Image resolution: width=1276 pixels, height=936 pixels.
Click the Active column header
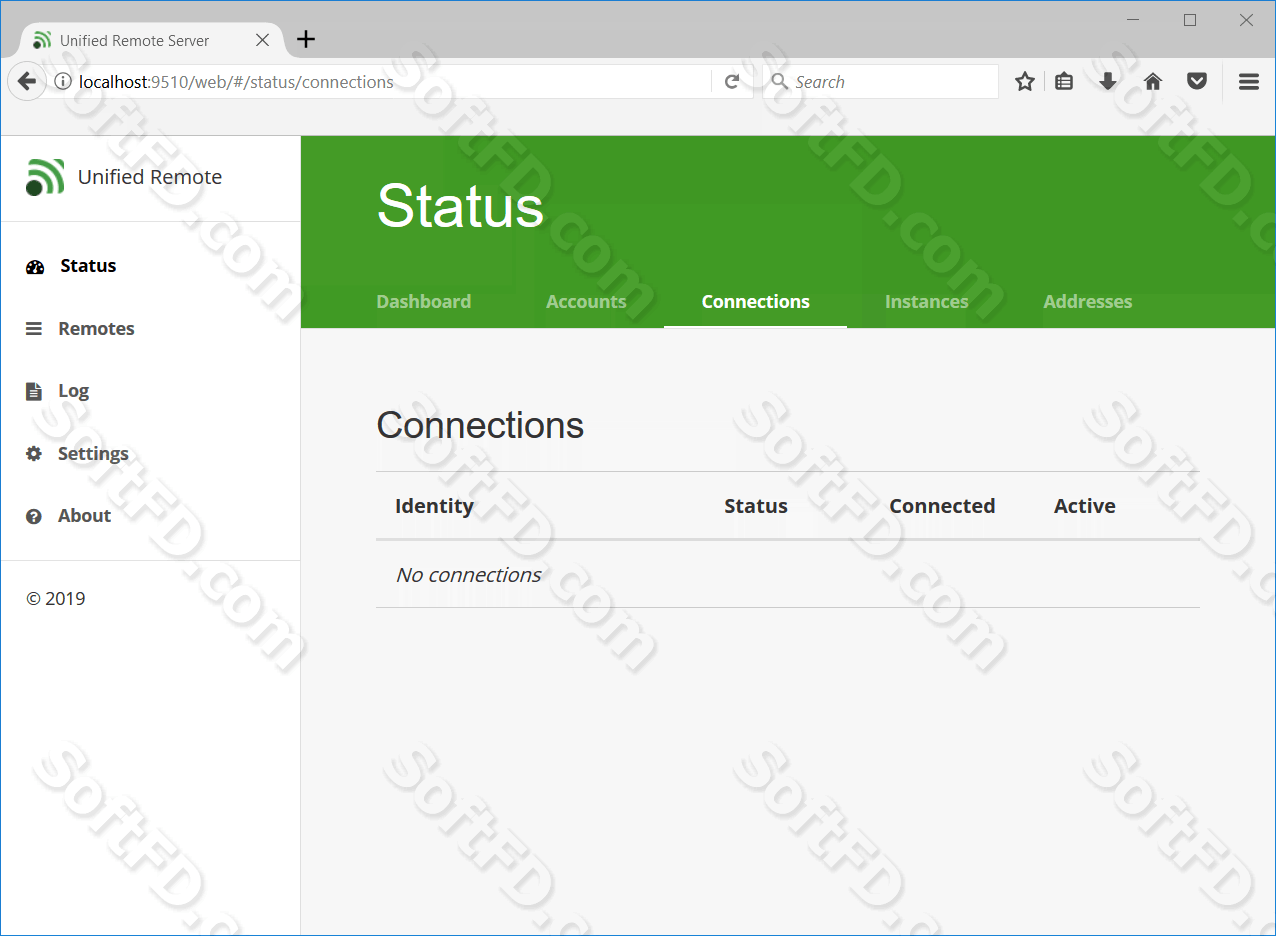click(x=1085, y=506)
